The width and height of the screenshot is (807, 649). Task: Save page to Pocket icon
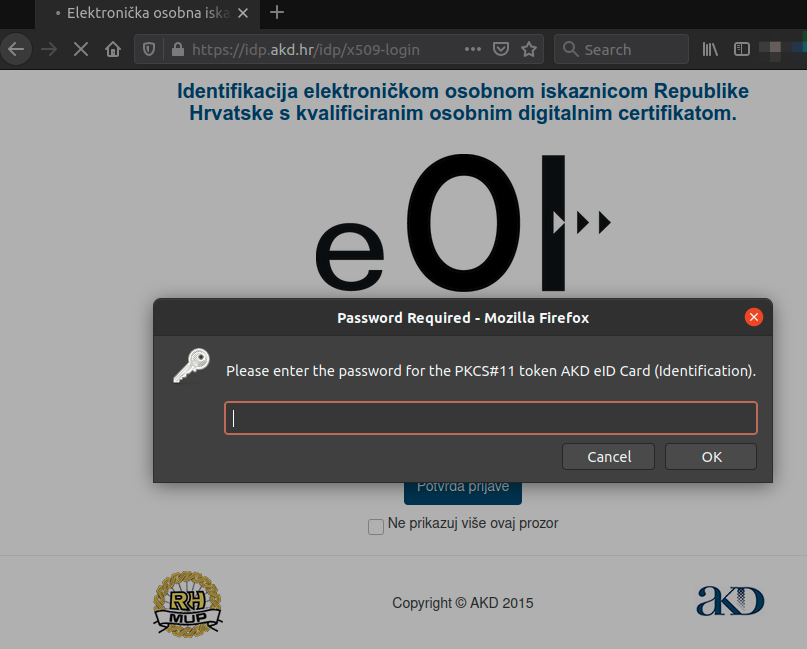(501, 49)
